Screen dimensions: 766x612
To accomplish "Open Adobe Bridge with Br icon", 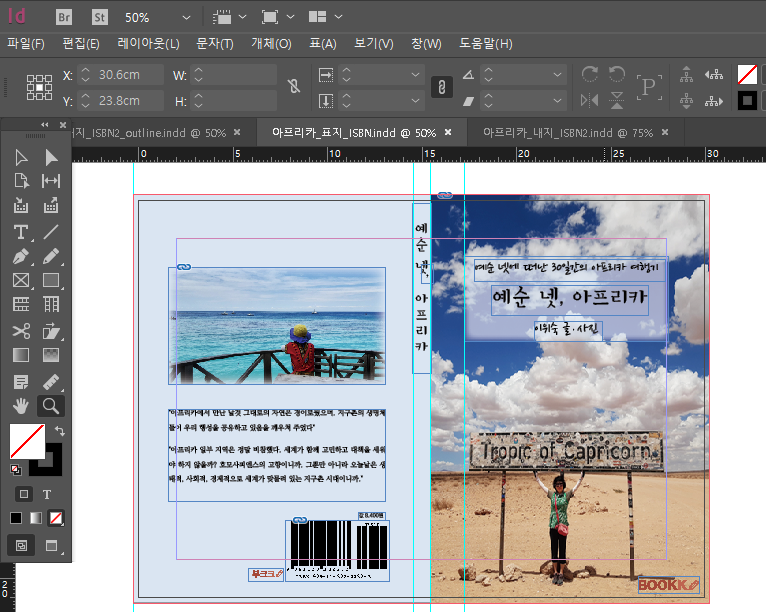I will [63, 17].
